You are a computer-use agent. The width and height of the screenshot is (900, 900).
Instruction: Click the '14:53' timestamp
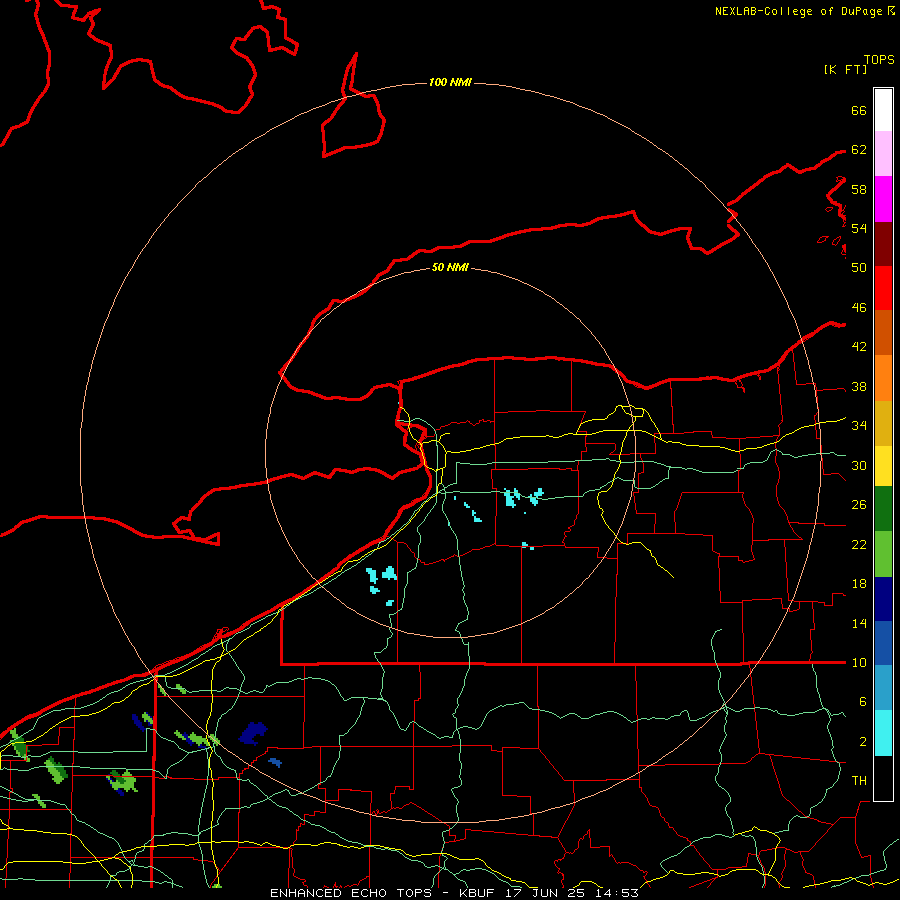coord(616,893)
